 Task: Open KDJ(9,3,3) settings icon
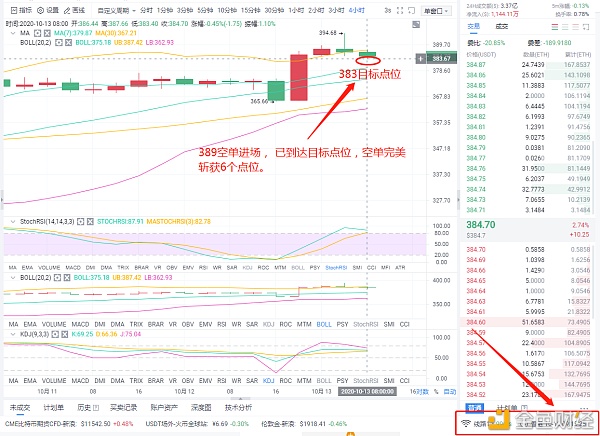tap(57, 334)
